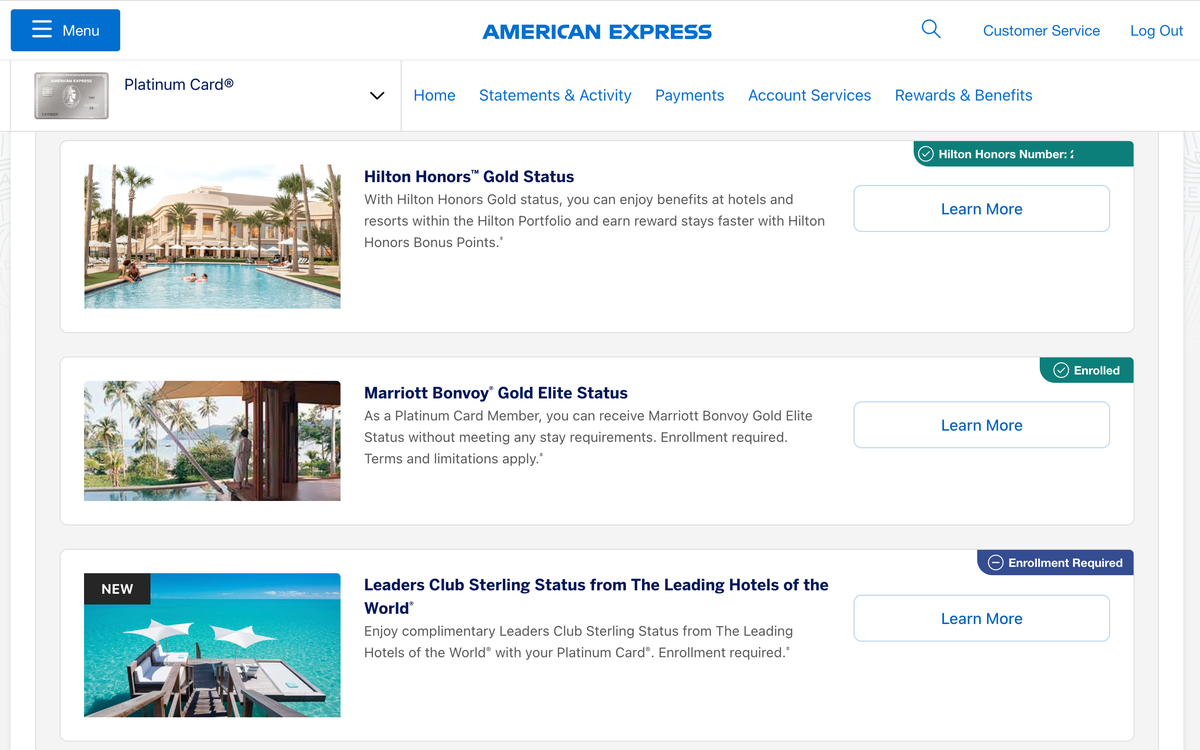
Task: Expand the Platinum Card account dropdown chevron
Action: click(x=377, y=96)
